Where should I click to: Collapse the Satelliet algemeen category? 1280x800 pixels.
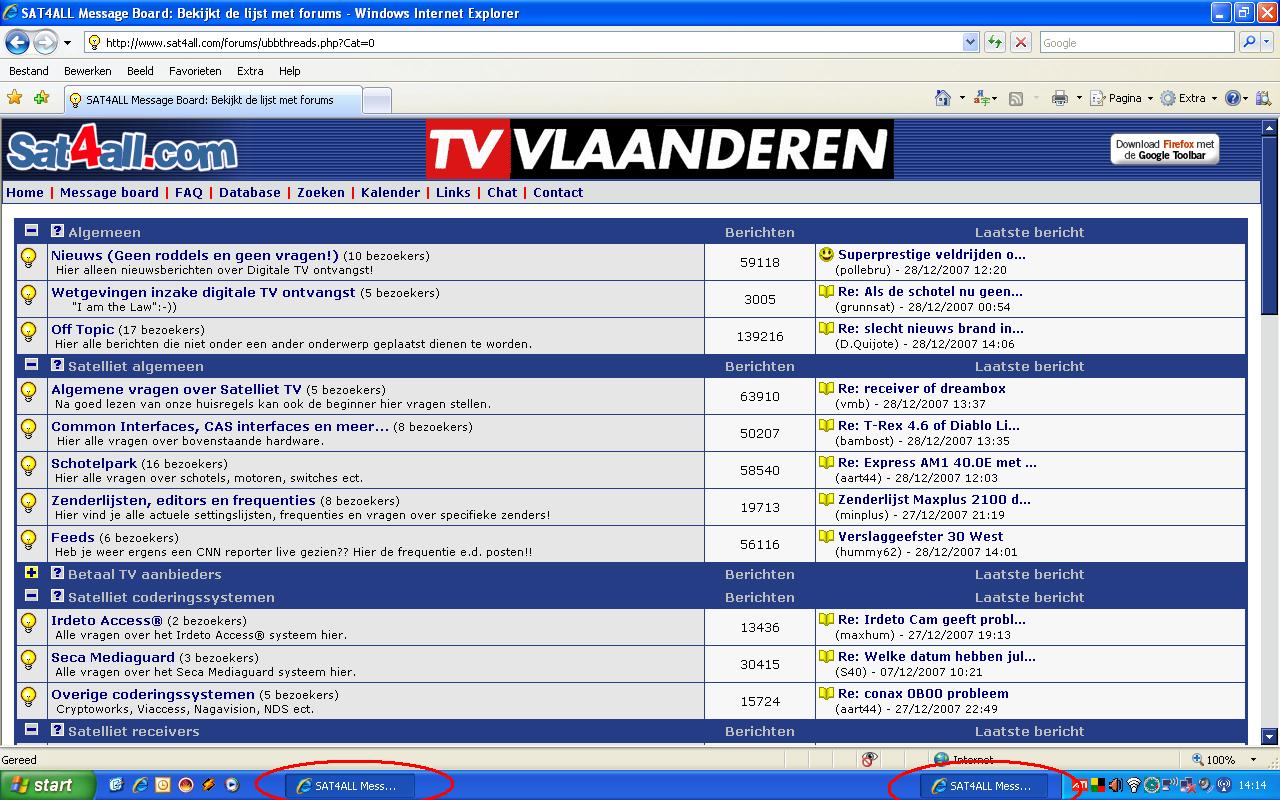click(x=31, y=365)
